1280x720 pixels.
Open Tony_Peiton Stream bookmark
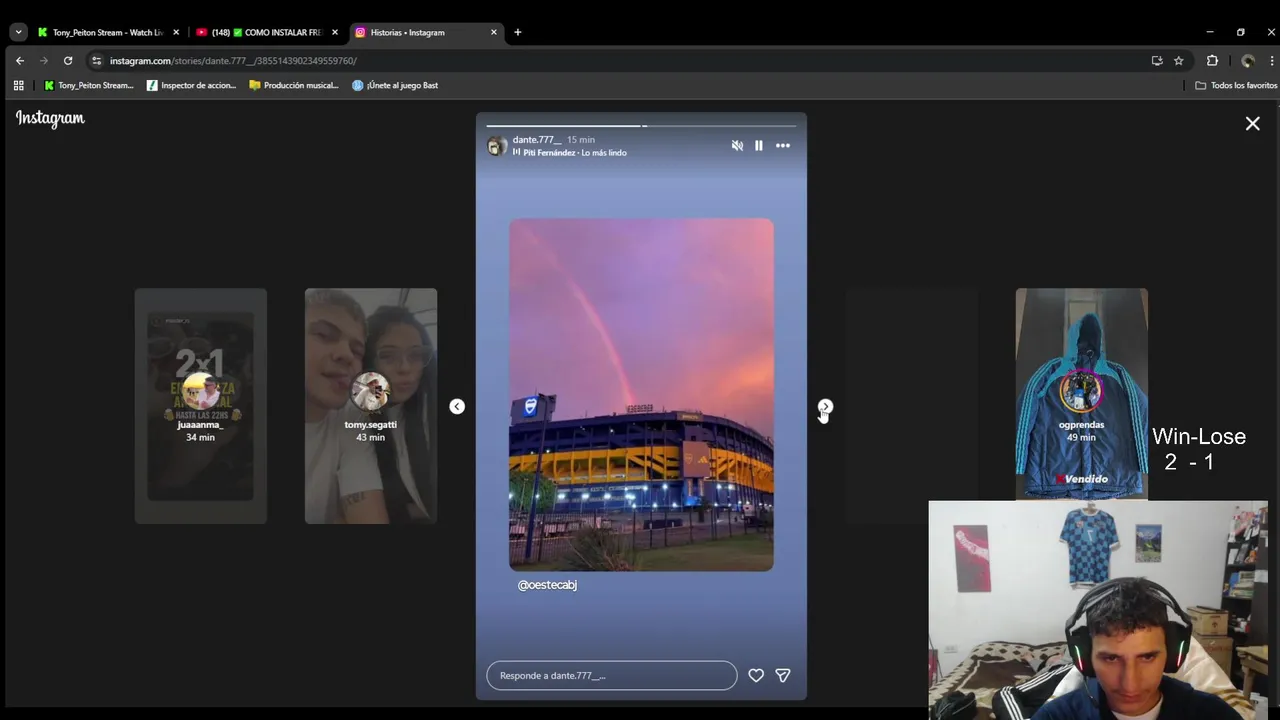click(88, 86)
